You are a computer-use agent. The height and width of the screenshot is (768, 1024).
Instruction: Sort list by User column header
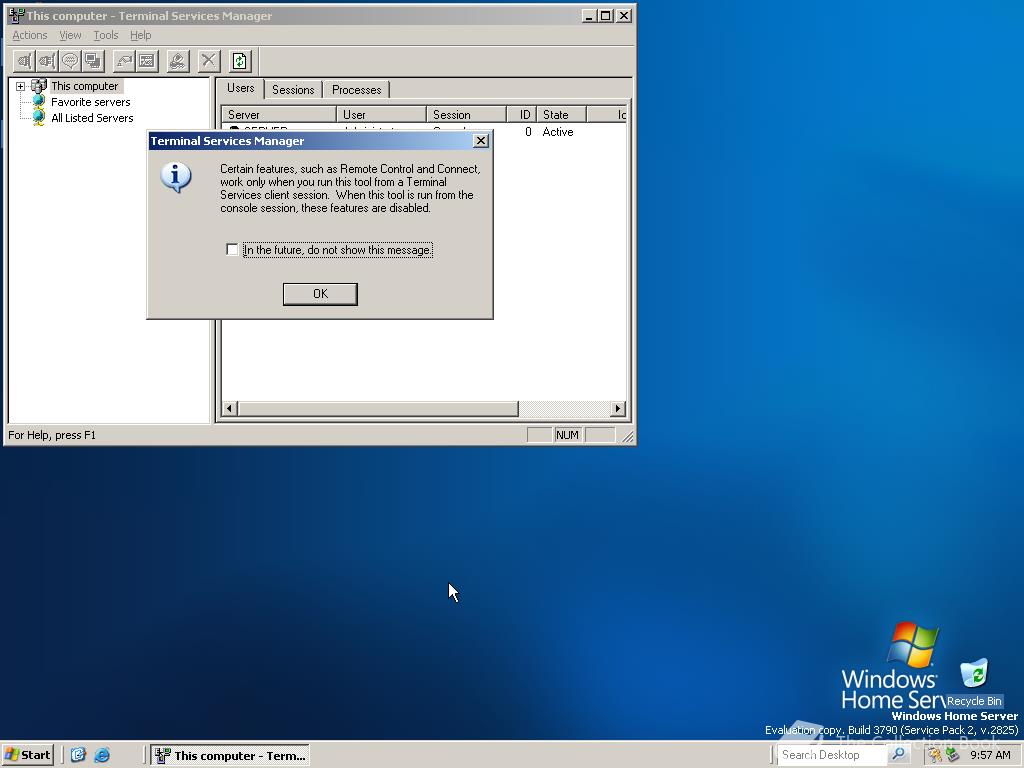[x=381, y=114]
